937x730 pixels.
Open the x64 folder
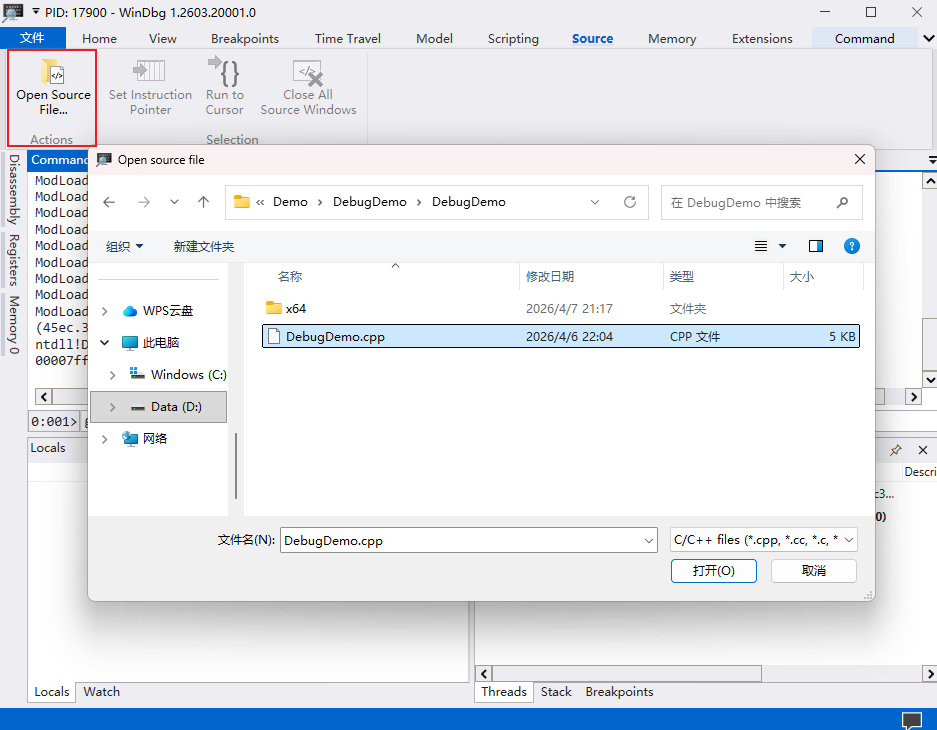(x=295, y=309)
